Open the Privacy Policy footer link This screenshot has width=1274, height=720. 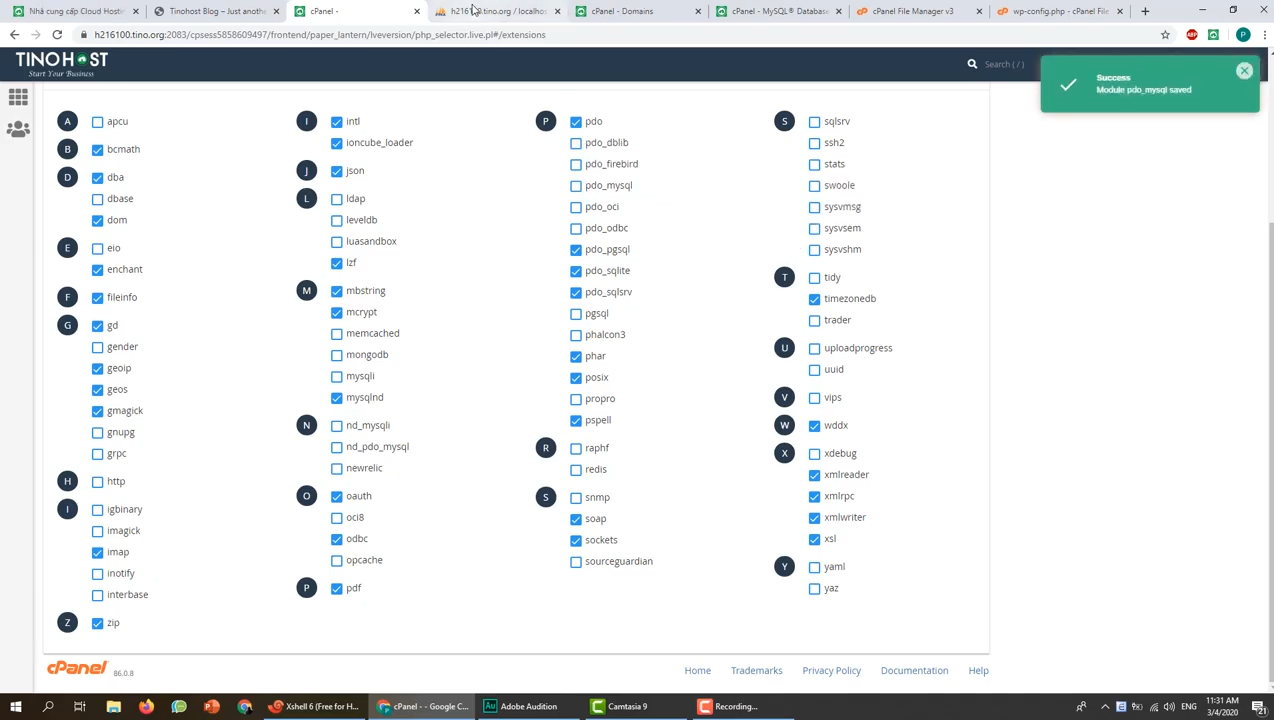pos(831,671)
